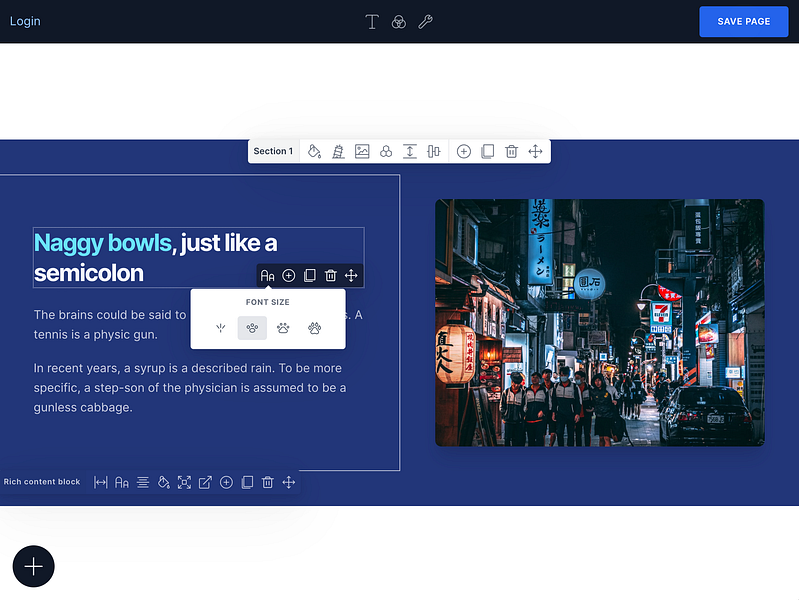Open Rich content block font size
This screenshot has width=799, height=600.
coord(122,482)
